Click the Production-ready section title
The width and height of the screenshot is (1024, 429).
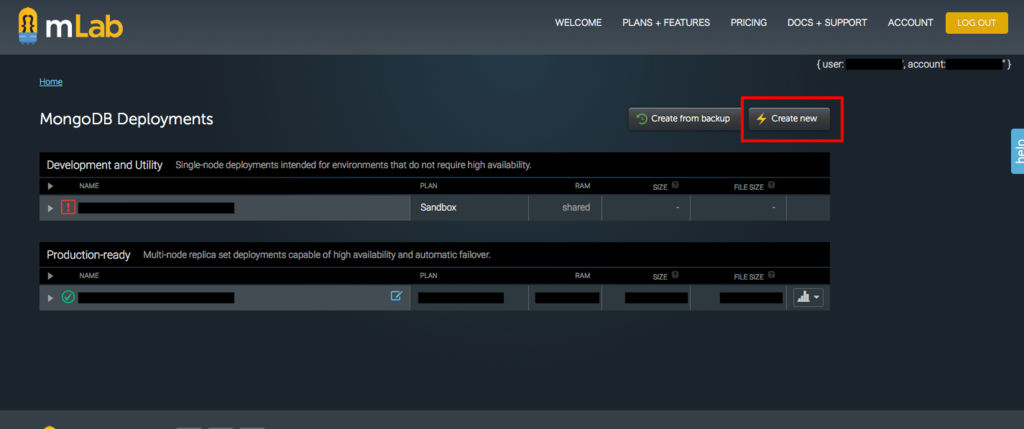pyautogui.click(x=89, y=255)
